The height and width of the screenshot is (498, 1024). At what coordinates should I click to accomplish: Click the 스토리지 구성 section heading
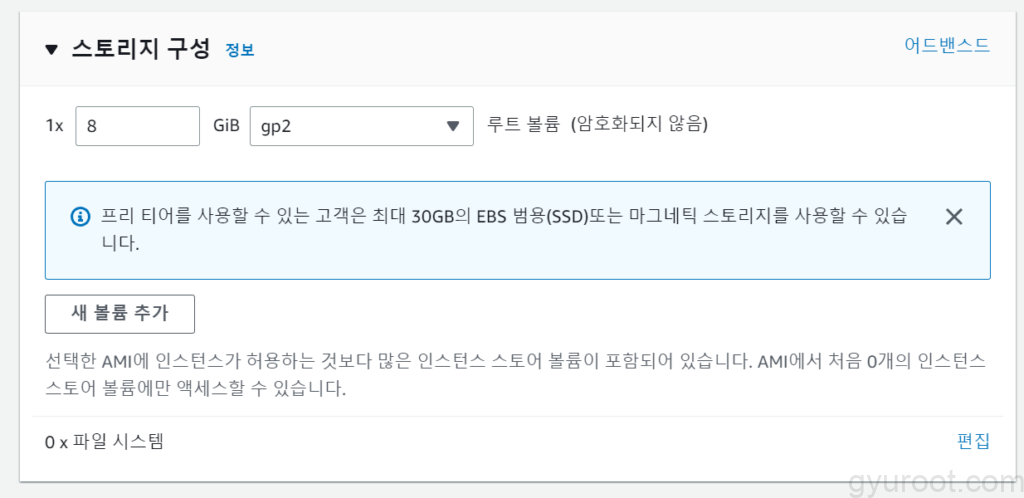140,49
